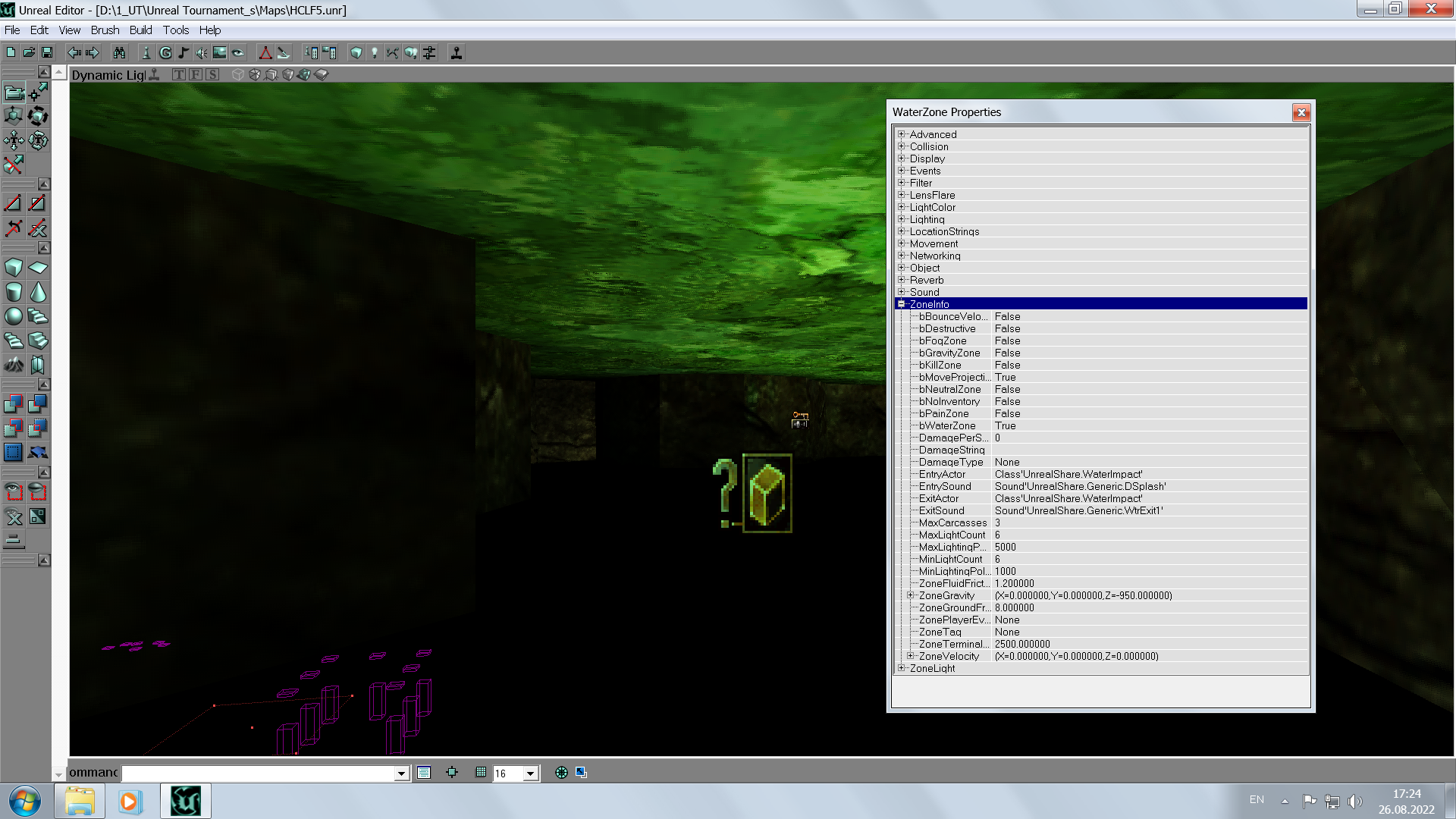Viewport: 1456px width, 819px height.
Task: Open the Build menu
Action: pyautogui.click(x=140, y=30)
